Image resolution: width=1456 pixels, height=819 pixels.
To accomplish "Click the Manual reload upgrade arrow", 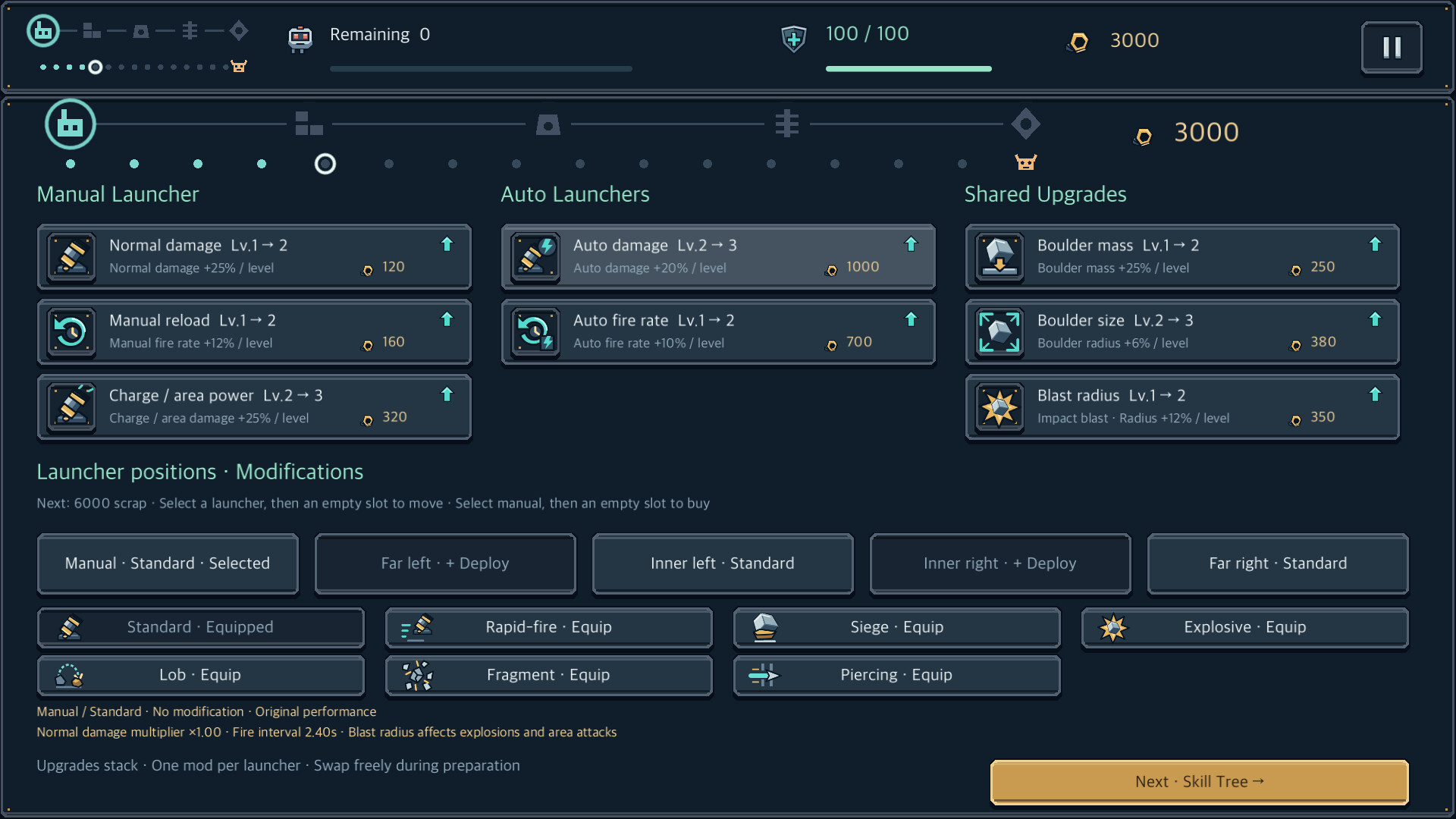I will tap(447, 319).
